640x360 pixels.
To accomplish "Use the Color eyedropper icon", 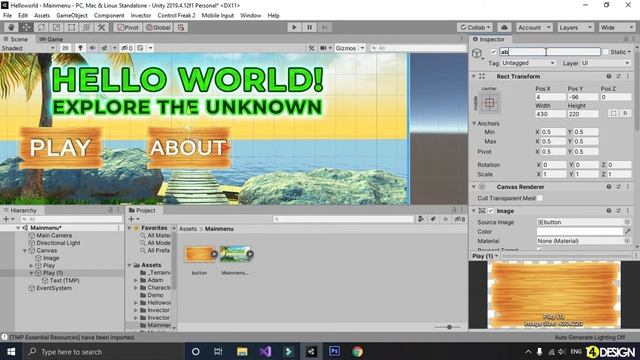I will coord(627,231).
